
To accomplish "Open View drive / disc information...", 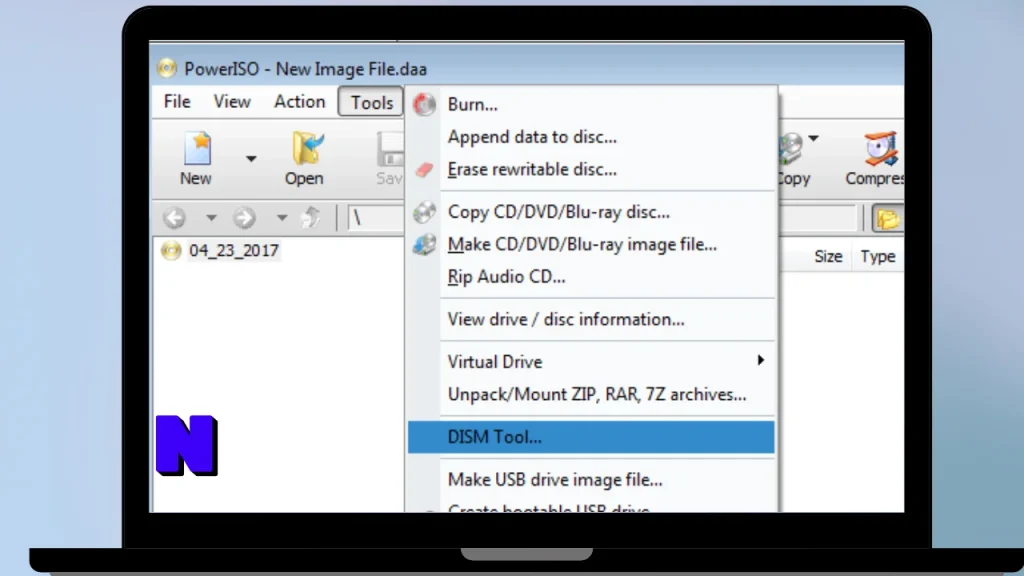I will tap(591, 319).
